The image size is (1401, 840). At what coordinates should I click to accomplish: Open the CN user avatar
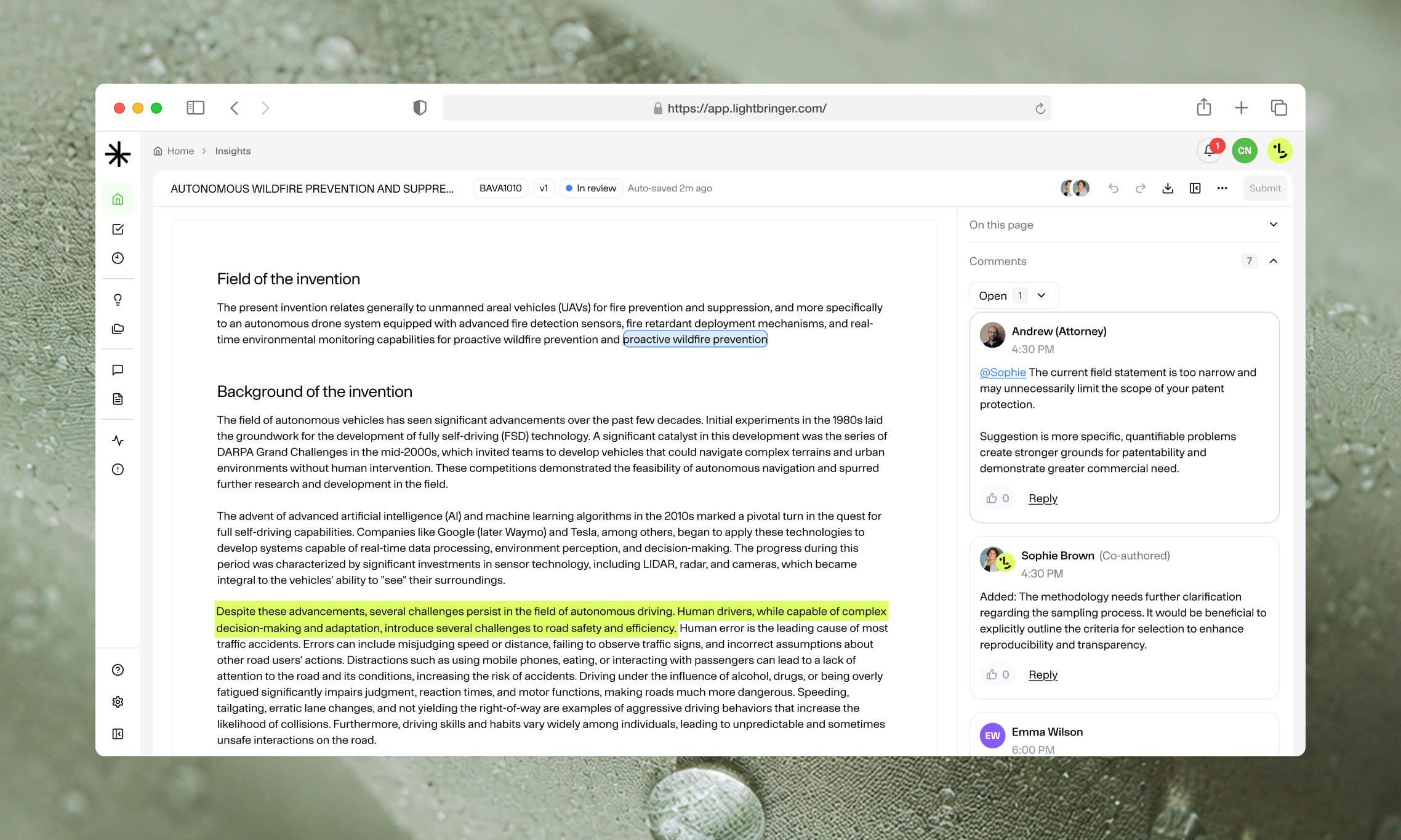click(x=1245, y=151)
